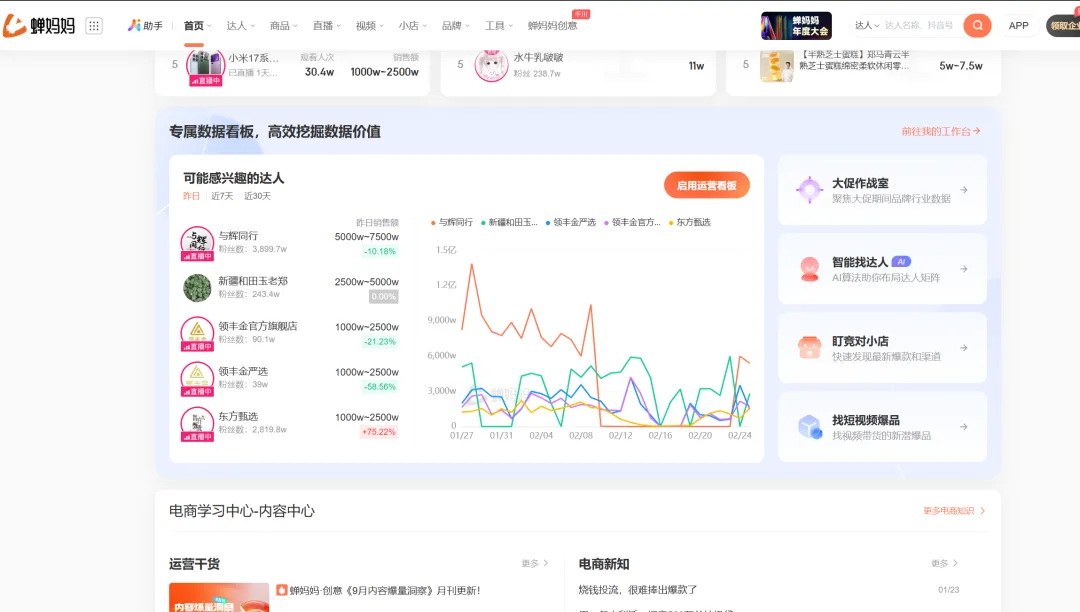
Task: Click 东方甄选 name text
Action: 238,416
